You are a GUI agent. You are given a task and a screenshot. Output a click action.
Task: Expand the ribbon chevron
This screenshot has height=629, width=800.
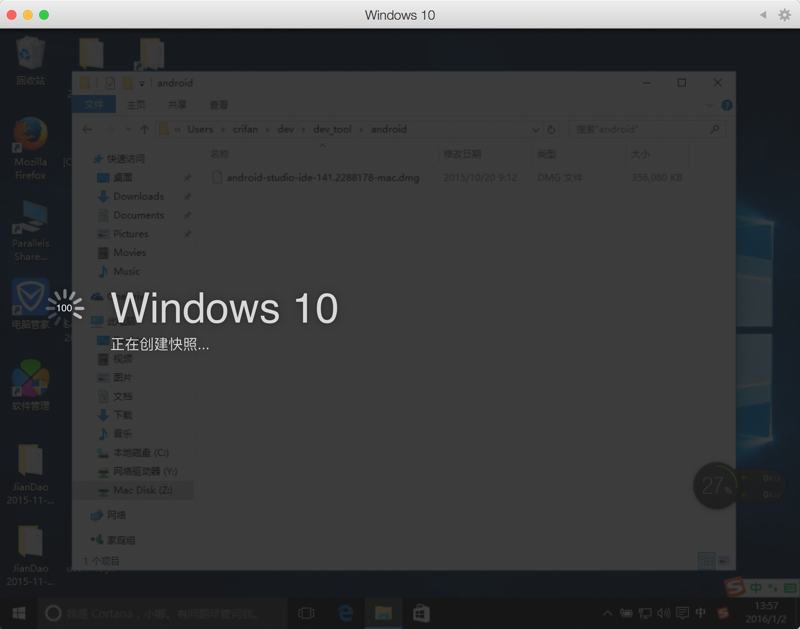pos(710,105)
